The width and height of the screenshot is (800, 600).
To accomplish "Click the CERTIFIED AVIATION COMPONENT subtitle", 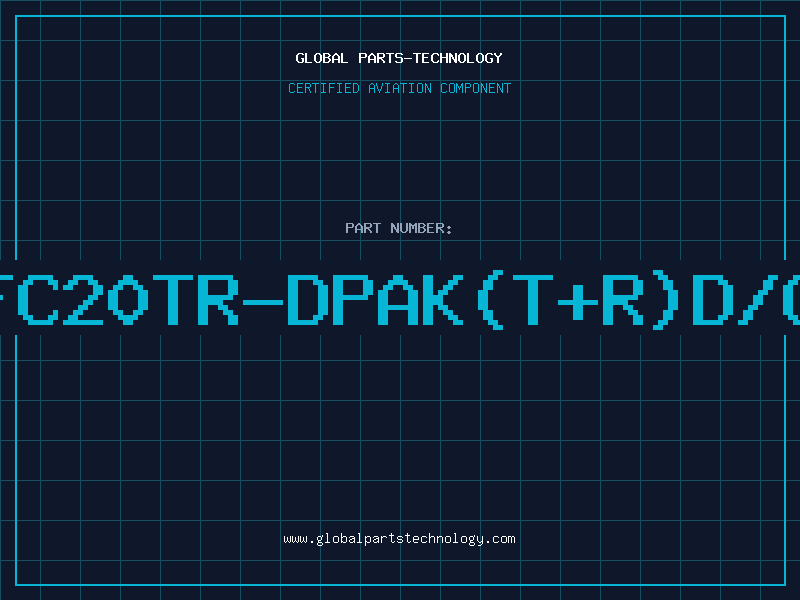I will (399, 88).
